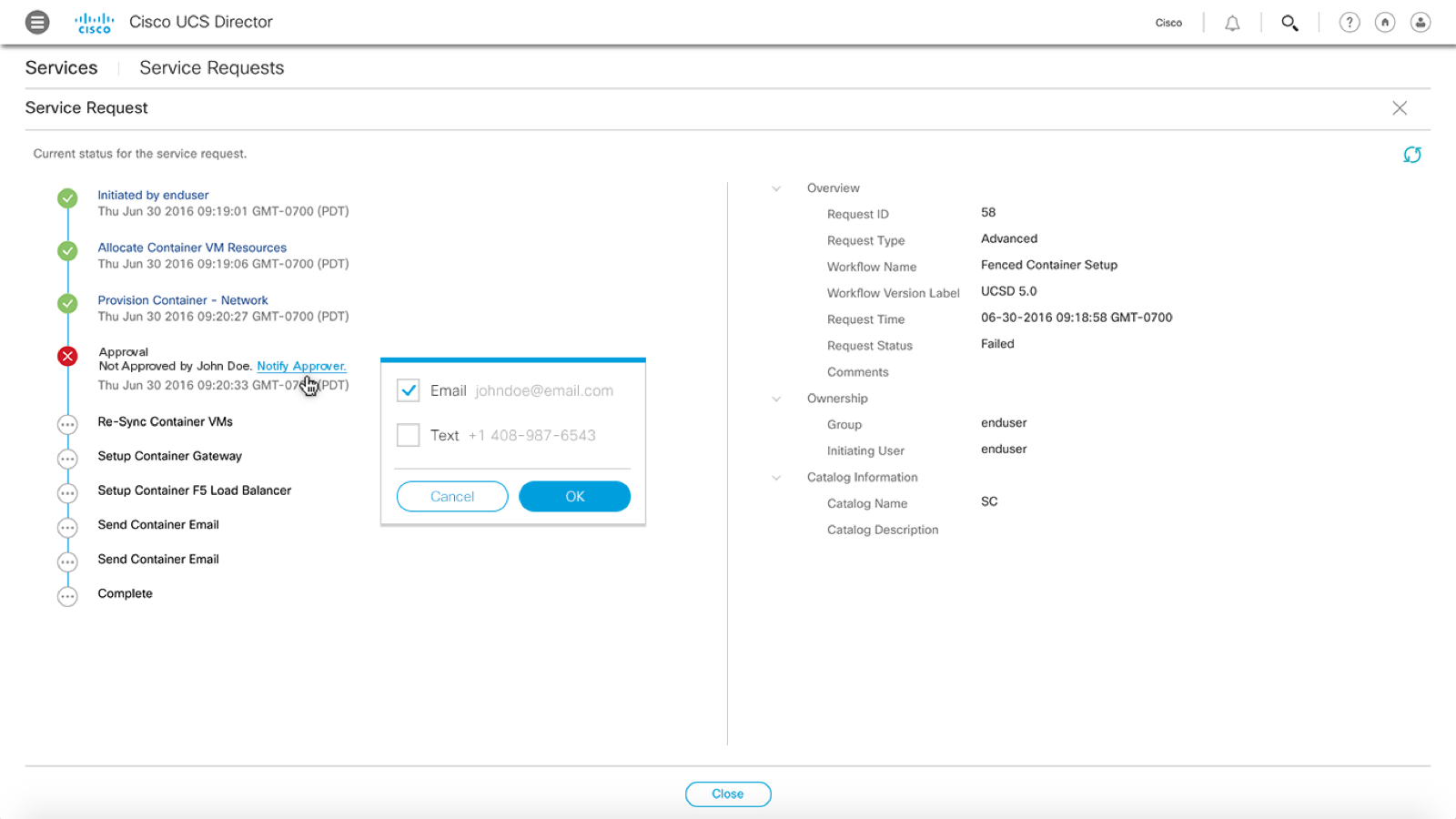The height and width of the screenshot is (819, 1456).
Task: Close the Service Request panel with X
Action: point(1400,108)
